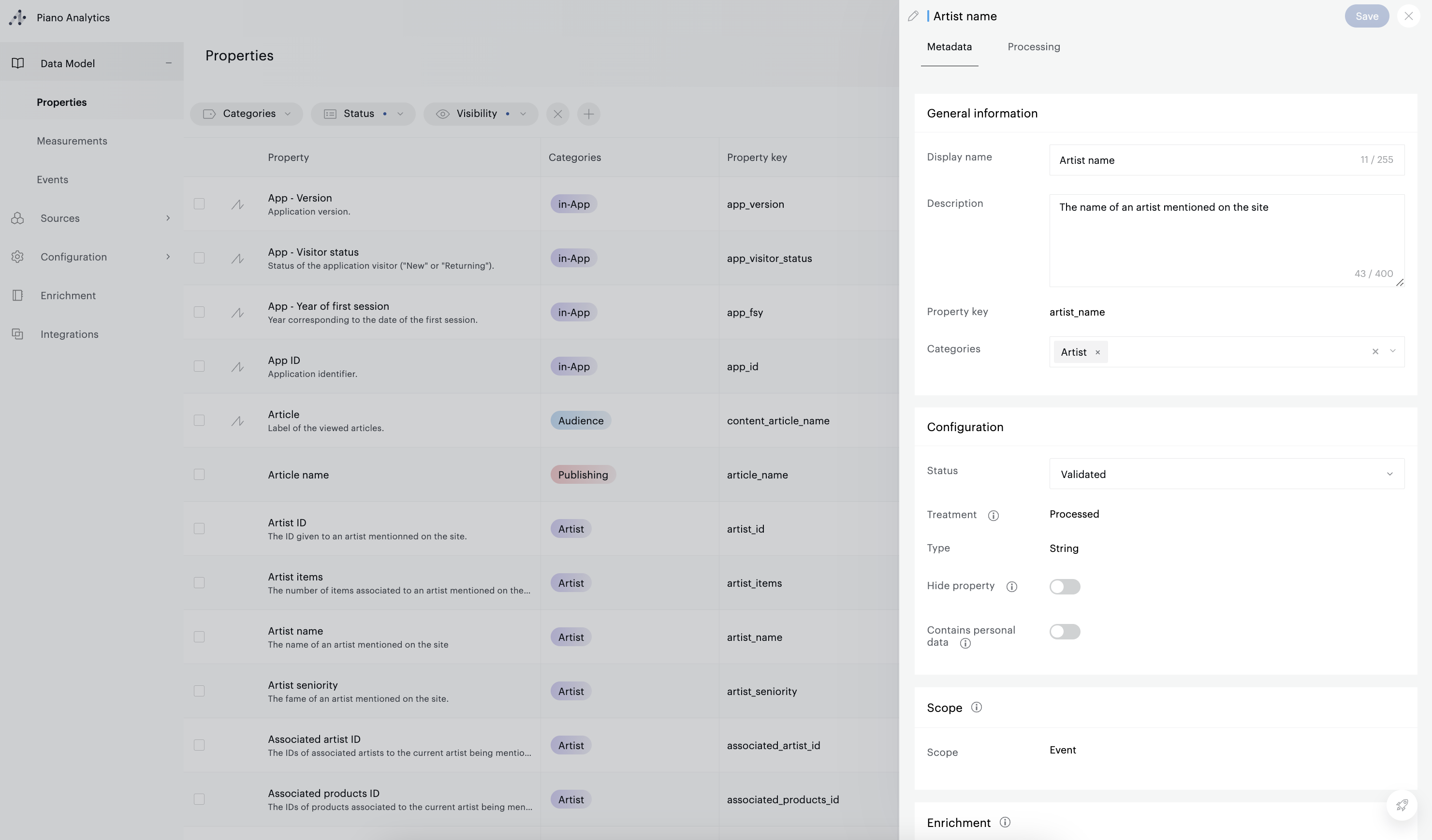Open the Visibility filter dropdown
The height and width of the screenshot is (840, 1432).
point(481,114)
